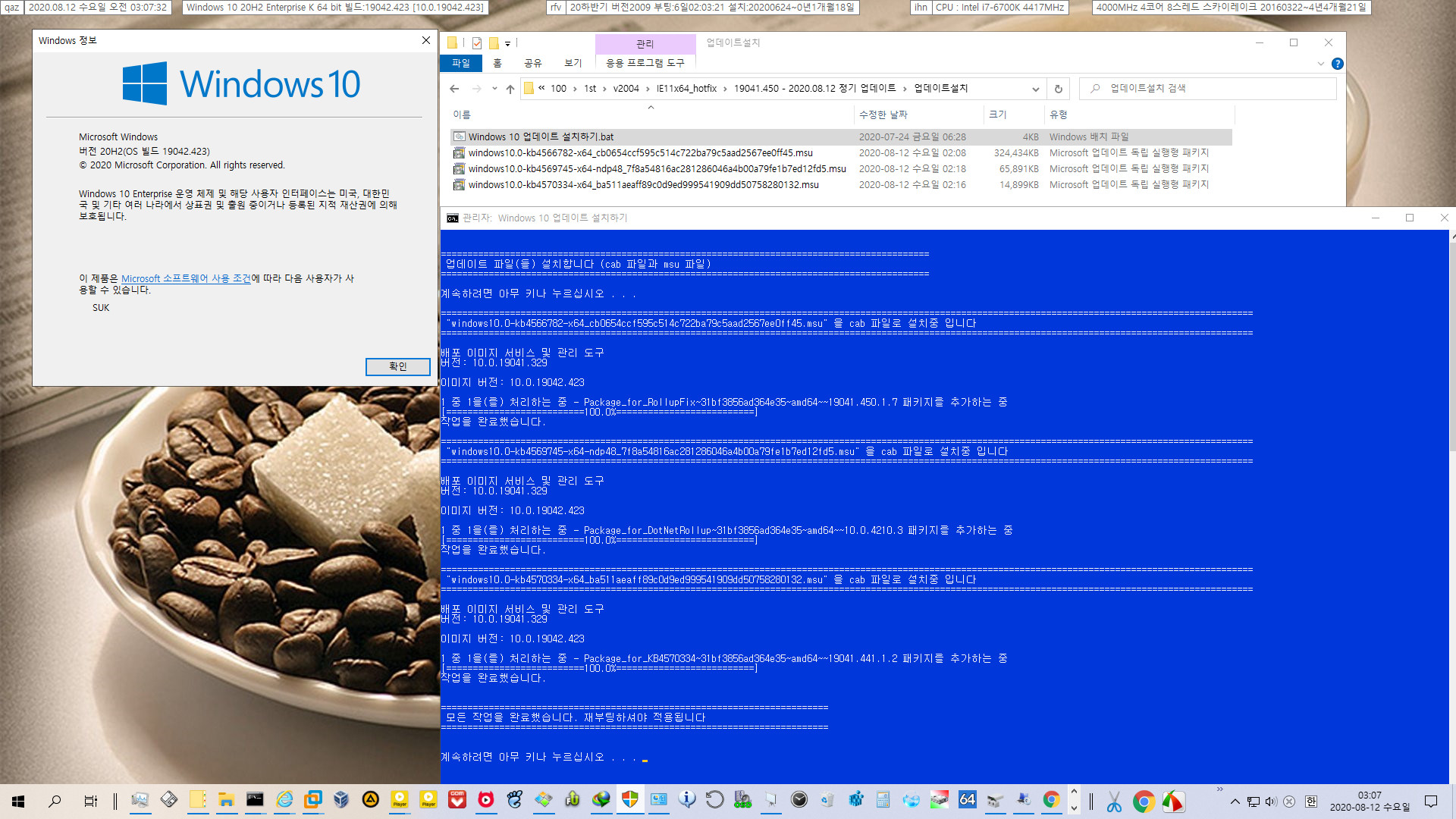Go up one folder in Explorer
The height and width of the screenshot is (819, 1456).
[x=510, y=89]
